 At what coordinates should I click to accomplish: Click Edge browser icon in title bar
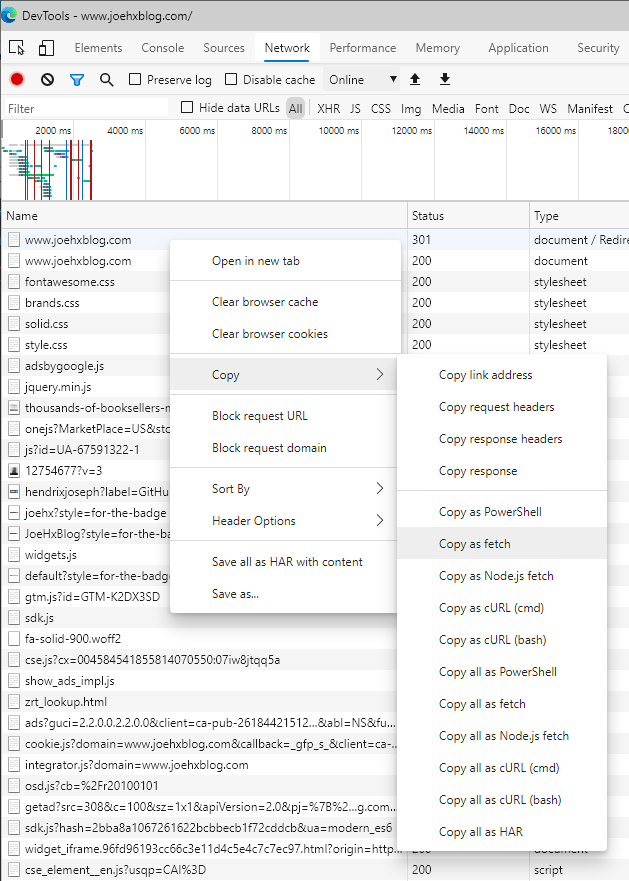(x=8, y=15)
